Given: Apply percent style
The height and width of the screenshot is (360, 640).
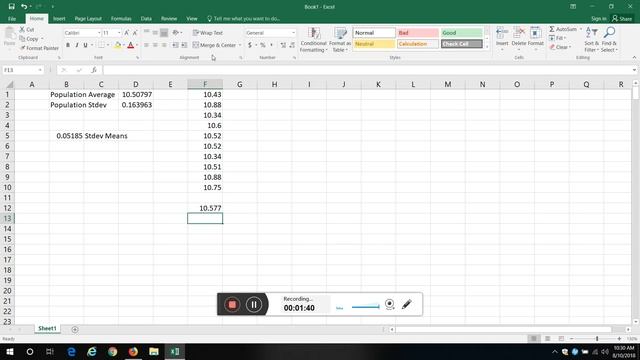Looking at the screenshot, I should (262, 45).
